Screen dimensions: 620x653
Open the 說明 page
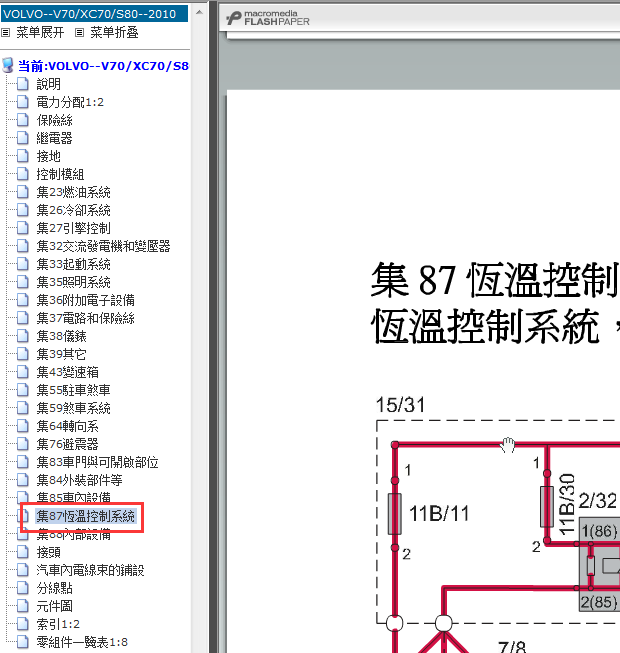coord(49,84)
